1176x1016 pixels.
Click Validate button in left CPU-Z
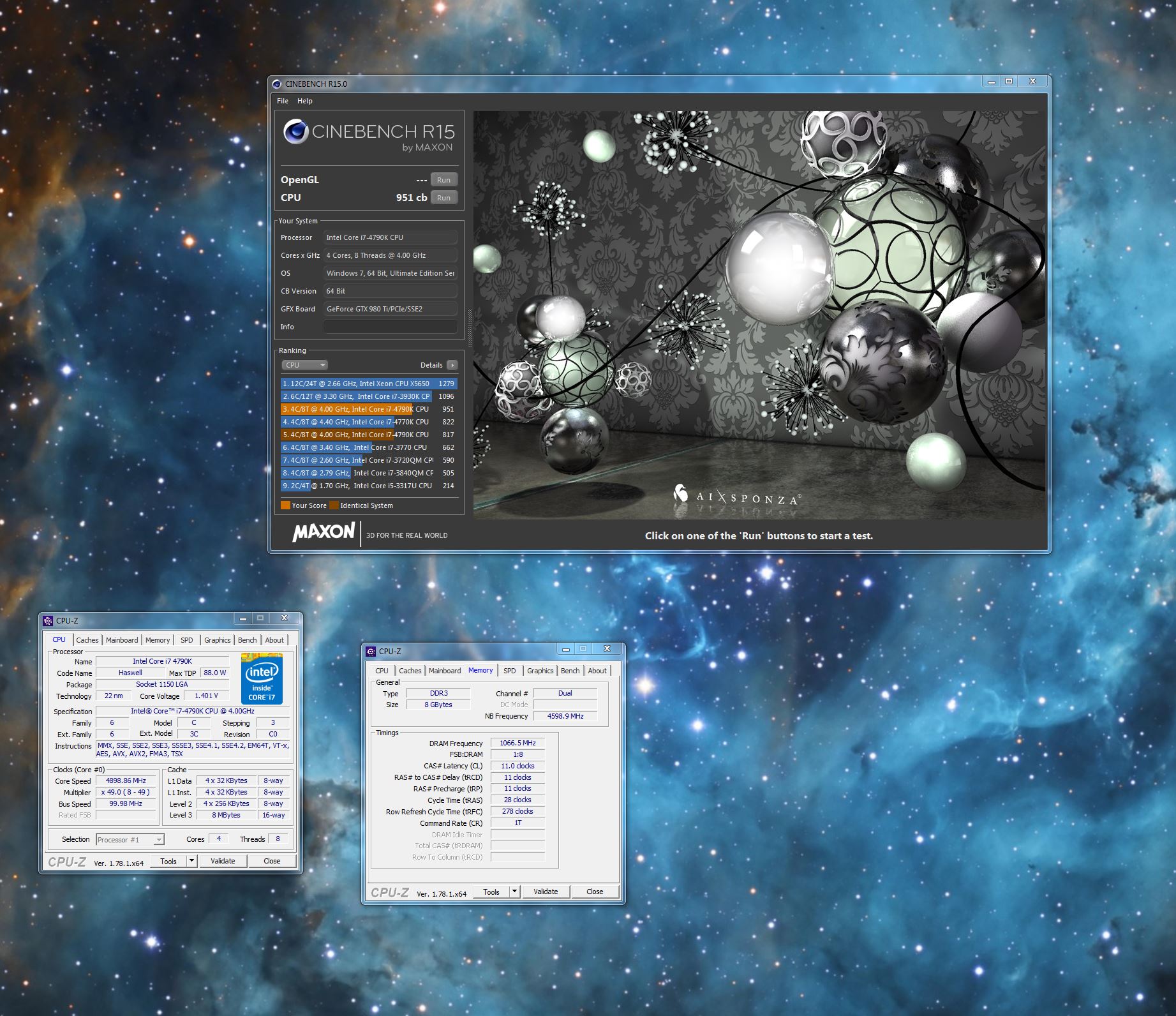click(x=223, y=861)
